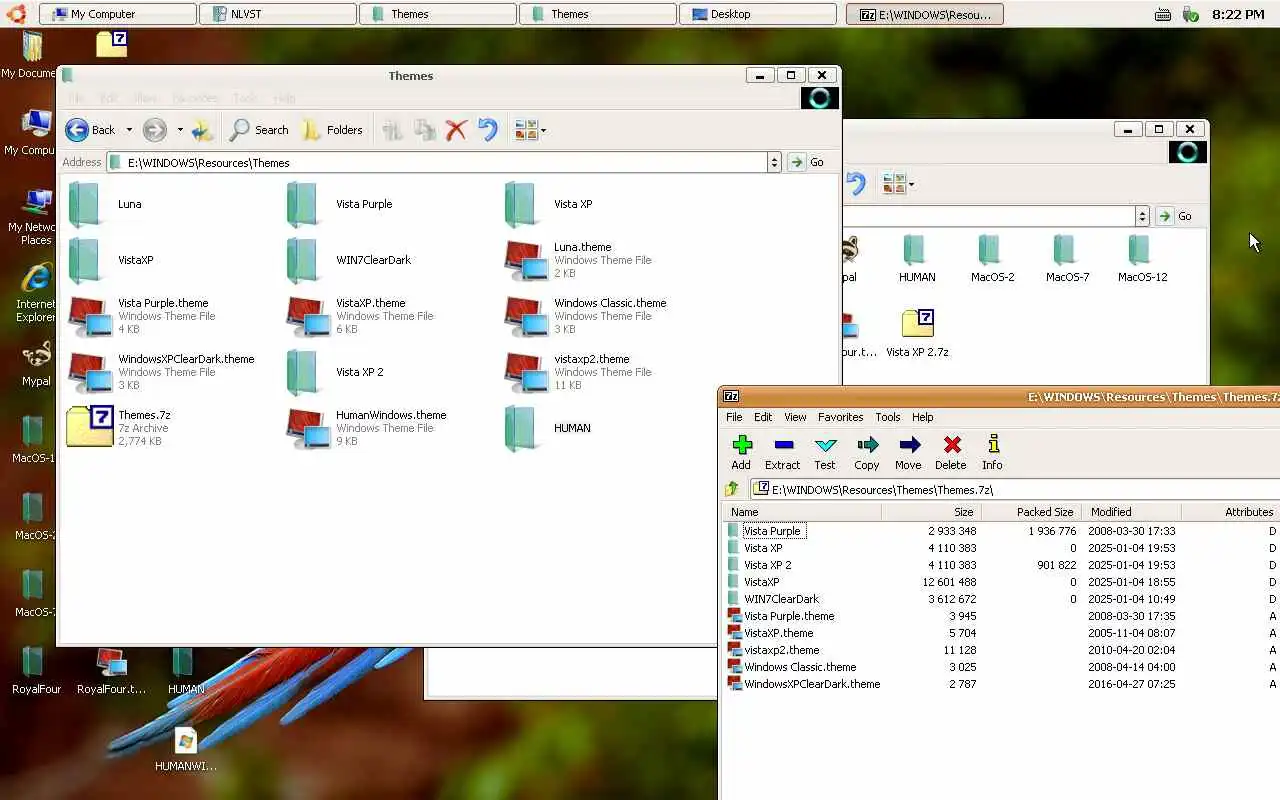This screenshot has height=800, width=1280.
Task: Open the 7-Zip View menu
Action: pos(795,417)
